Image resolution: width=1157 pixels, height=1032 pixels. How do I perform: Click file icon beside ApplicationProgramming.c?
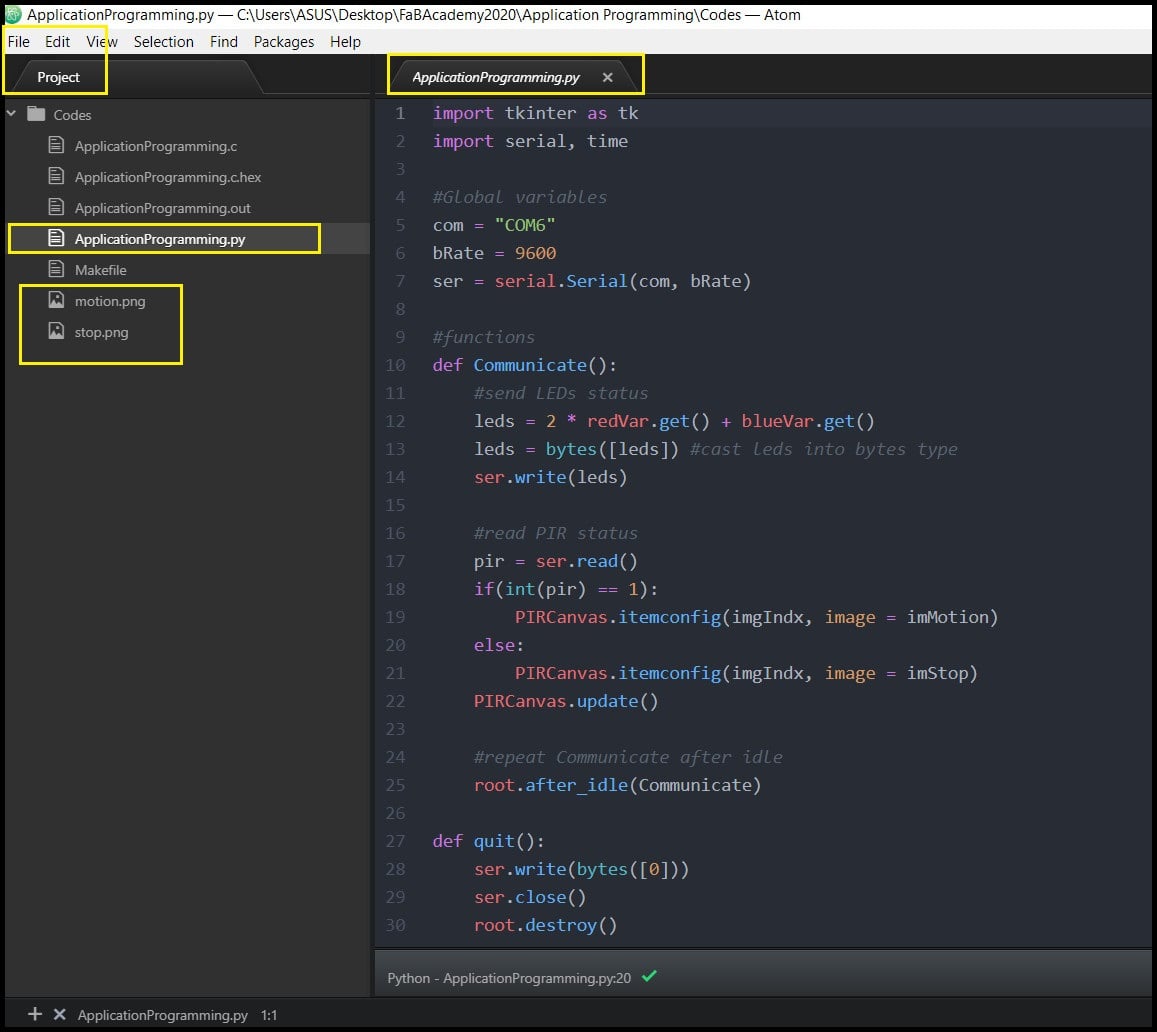tap(56, 145)
